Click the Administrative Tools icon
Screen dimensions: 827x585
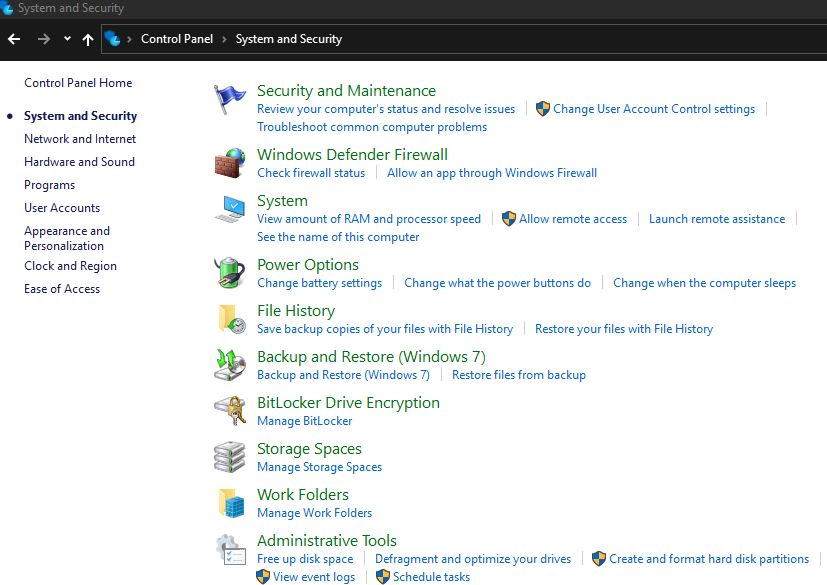pos(229,548)
